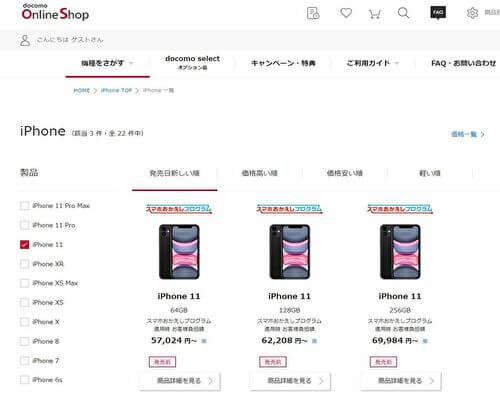Click the docomo Online Shop logo
Image resolution: width=500 pixels, height=400 pixels.
click(x=55, y=12)
